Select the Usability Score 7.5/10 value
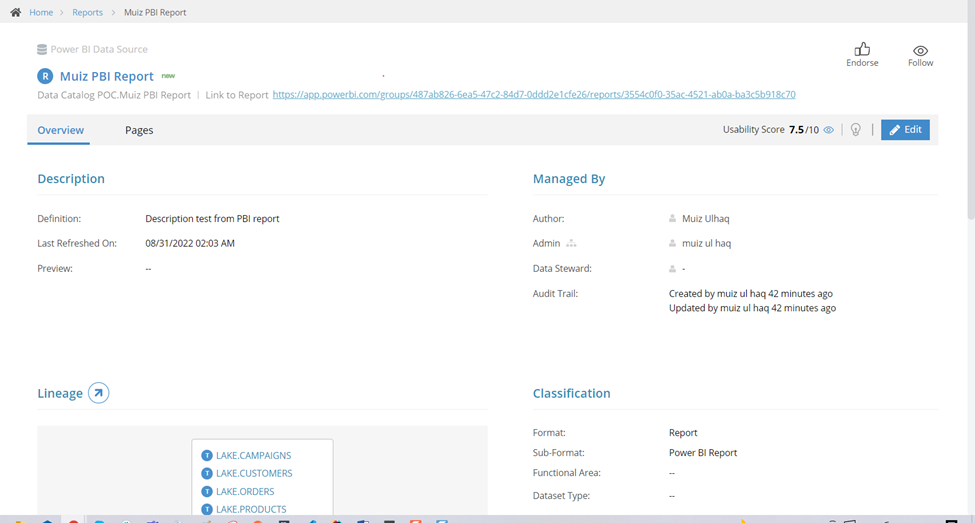Viewport: 975px width, 523px height. coord(803,130)
